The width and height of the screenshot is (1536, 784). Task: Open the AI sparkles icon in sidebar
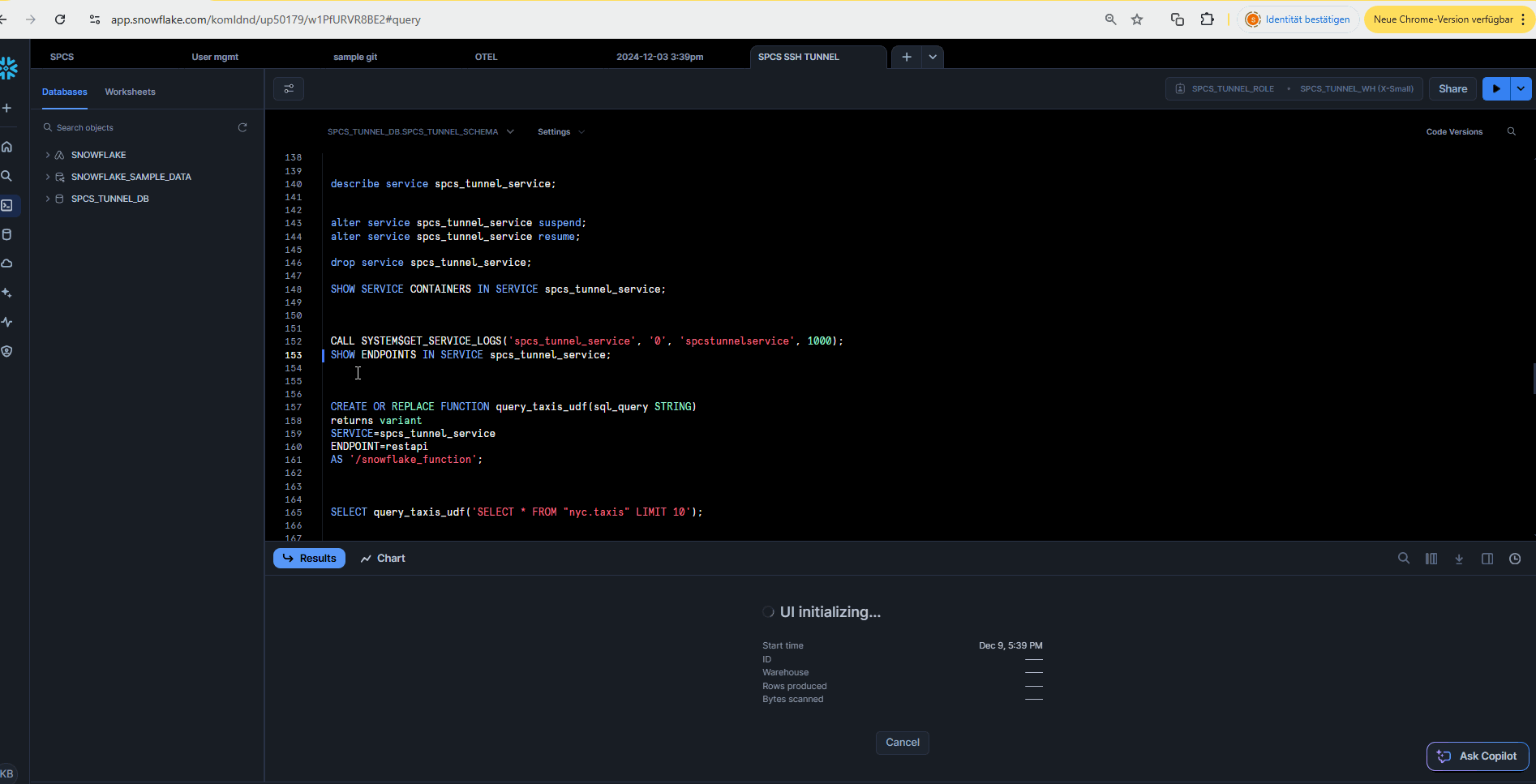click(7, 293)
